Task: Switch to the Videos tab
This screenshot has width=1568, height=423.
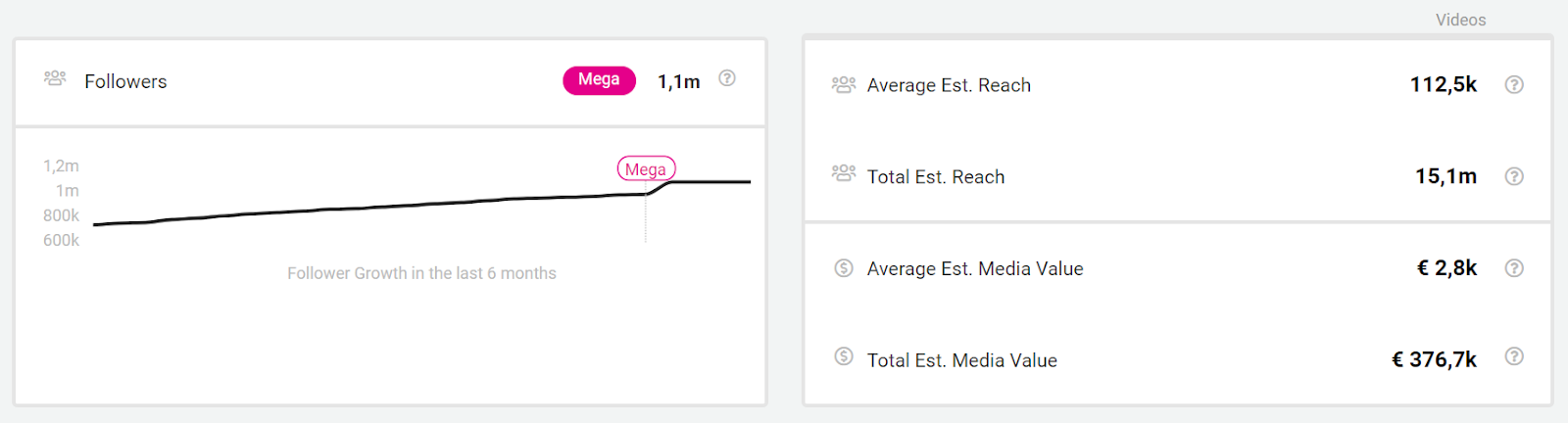Action: (x=1460, y=20)
